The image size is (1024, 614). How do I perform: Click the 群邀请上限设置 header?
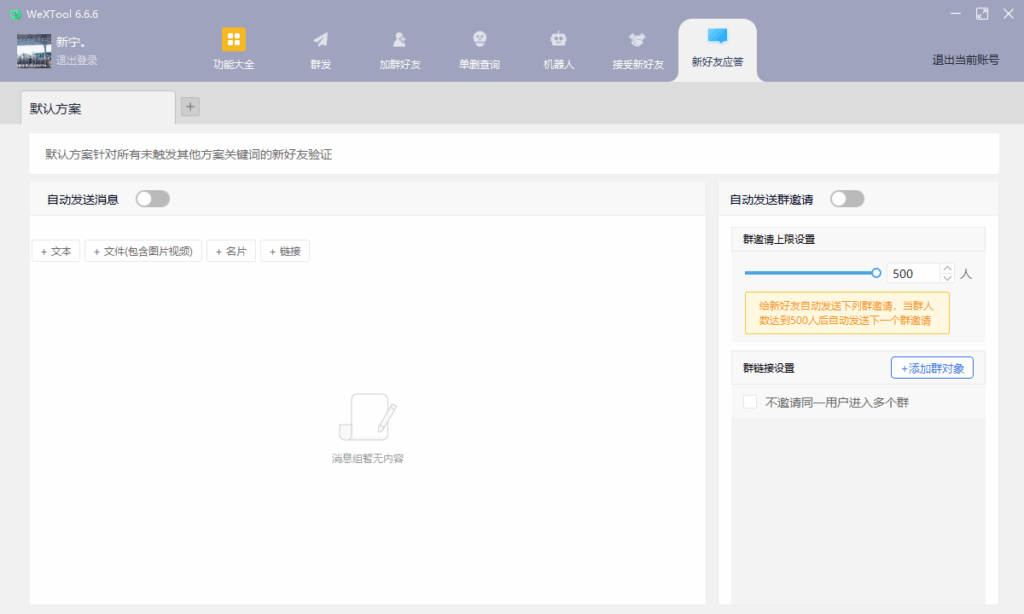point(858,239)
